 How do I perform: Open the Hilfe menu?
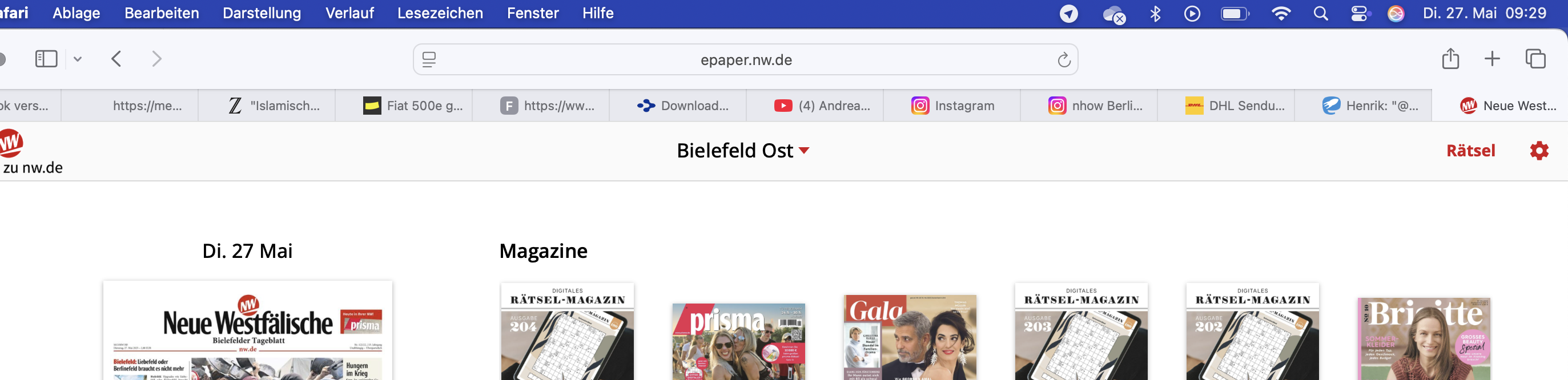tap(598, 13)
